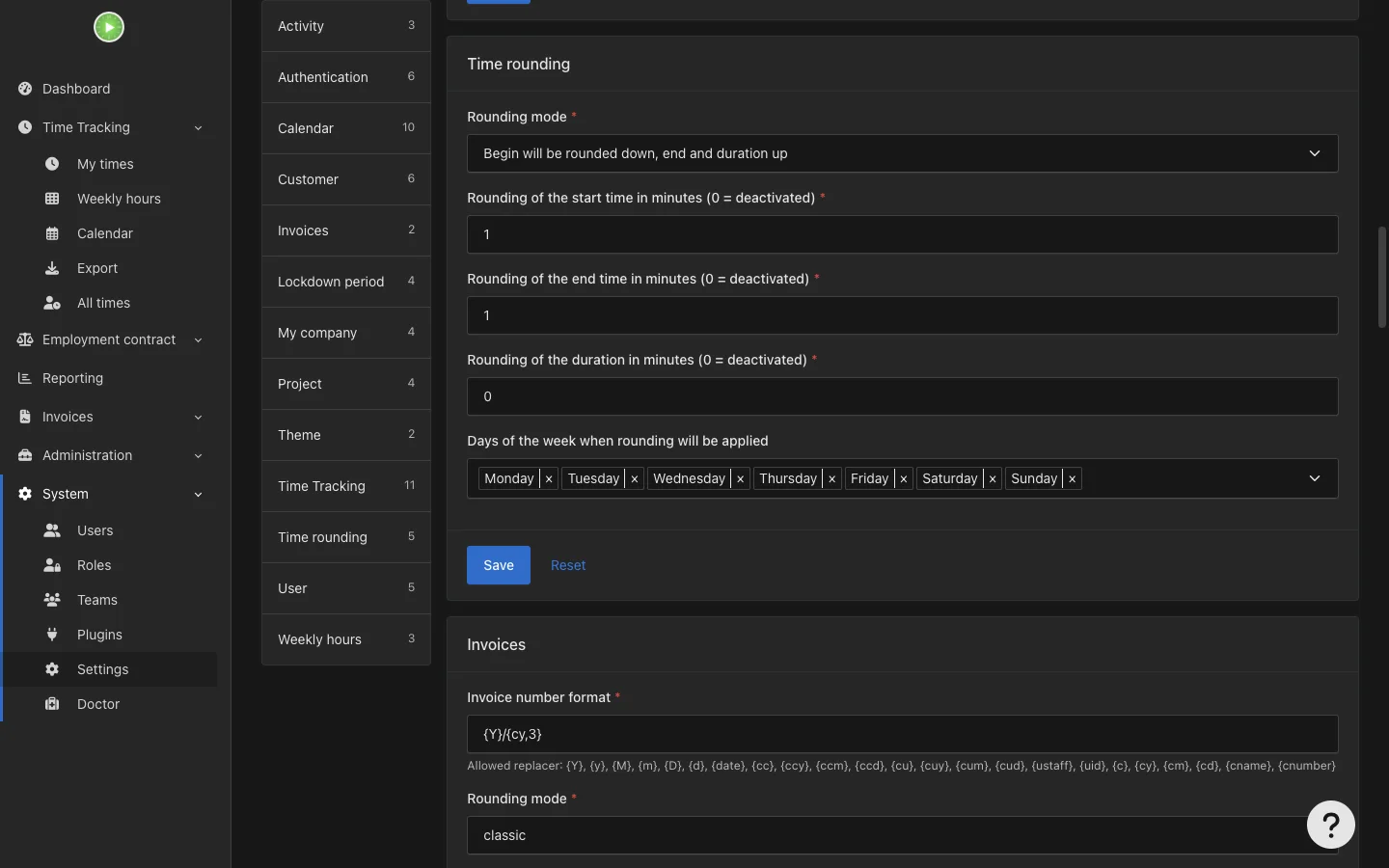Remove Wednesday from rounding days
This screenshot has width=1389, height=868.
740,478
